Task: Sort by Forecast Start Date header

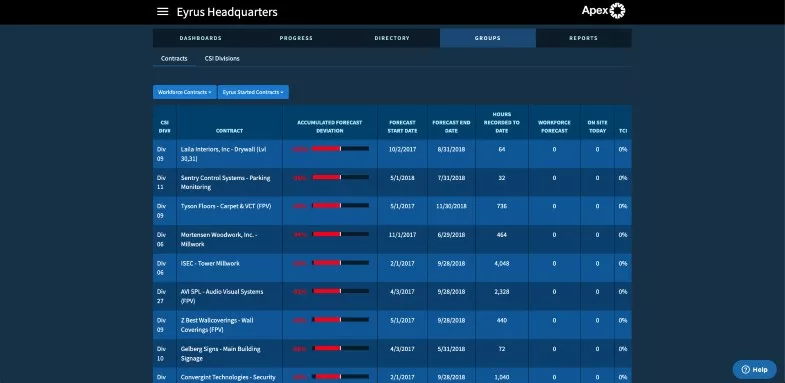Action: pos(402,127)
